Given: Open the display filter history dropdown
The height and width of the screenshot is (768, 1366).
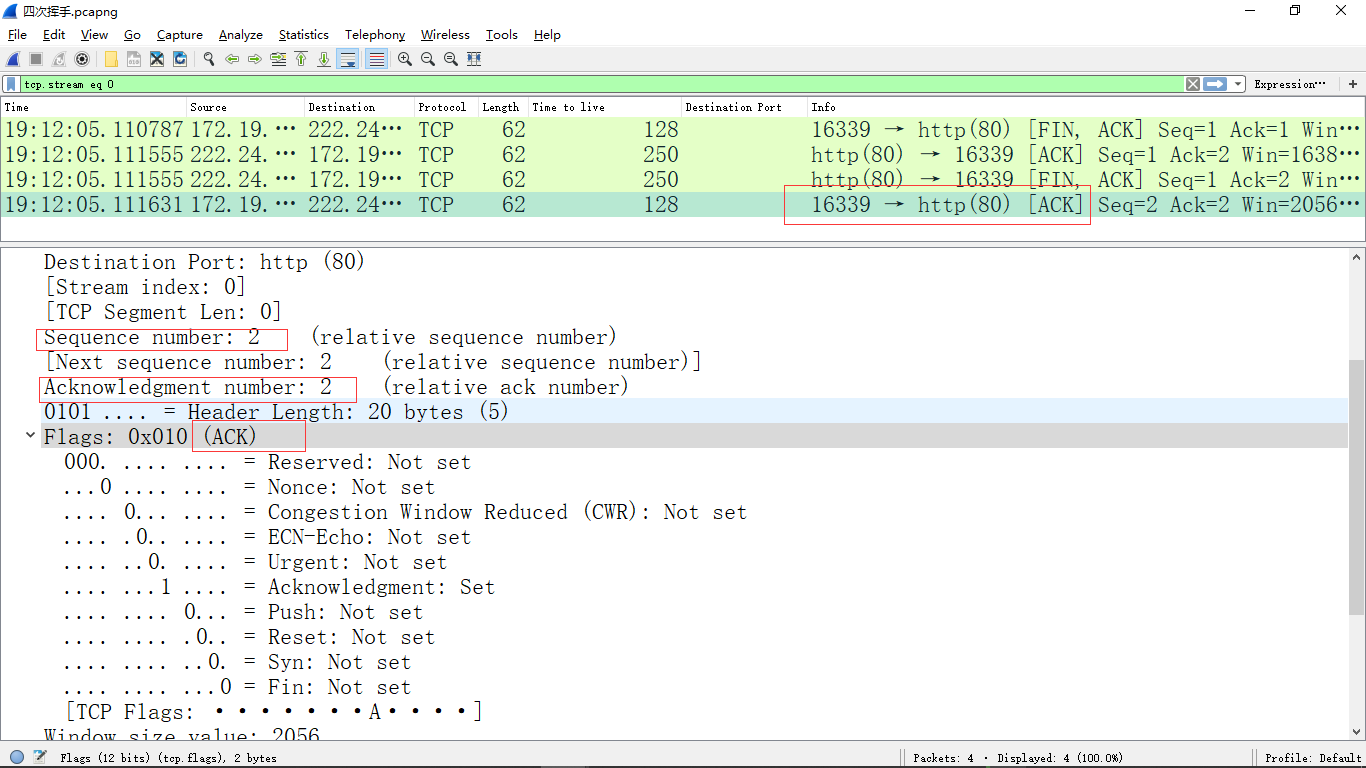Looking at the screenshot, I should pyautogui.click(x=1238, y=84).
